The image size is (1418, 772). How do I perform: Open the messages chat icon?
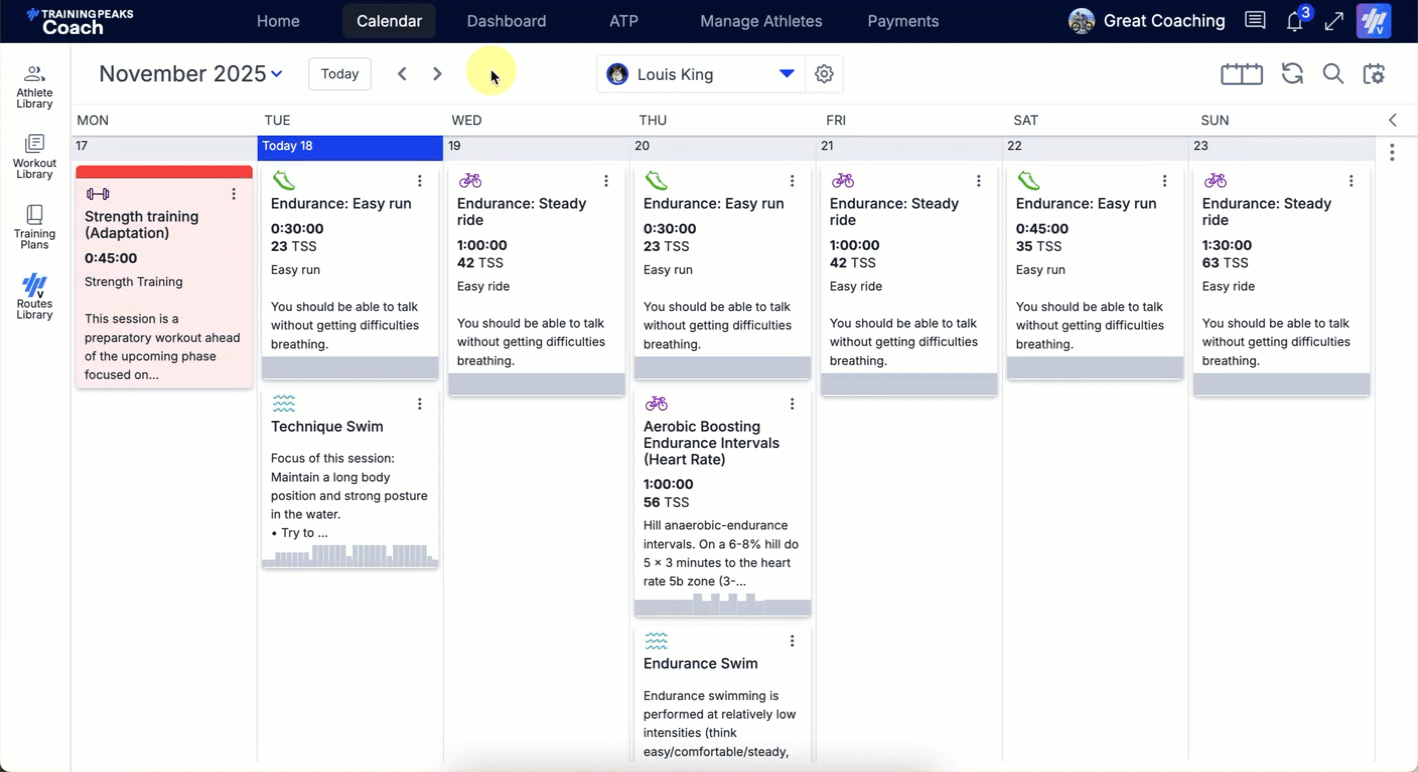click(x=1254, y=21)
